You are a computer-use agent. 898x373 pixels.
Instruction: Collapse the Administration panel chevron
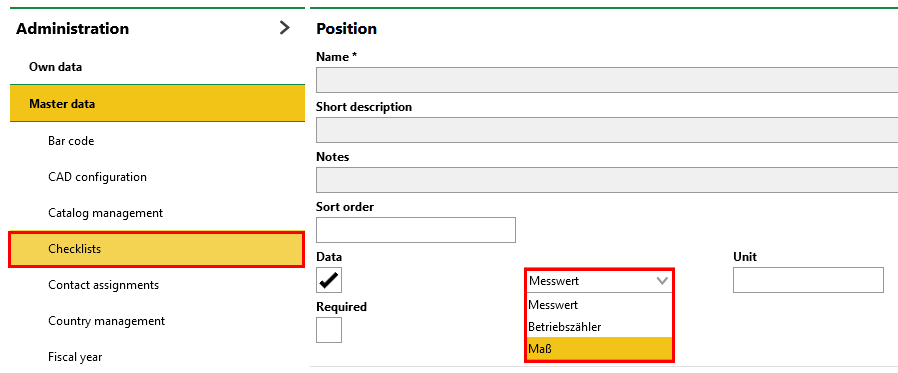(285, 28)
